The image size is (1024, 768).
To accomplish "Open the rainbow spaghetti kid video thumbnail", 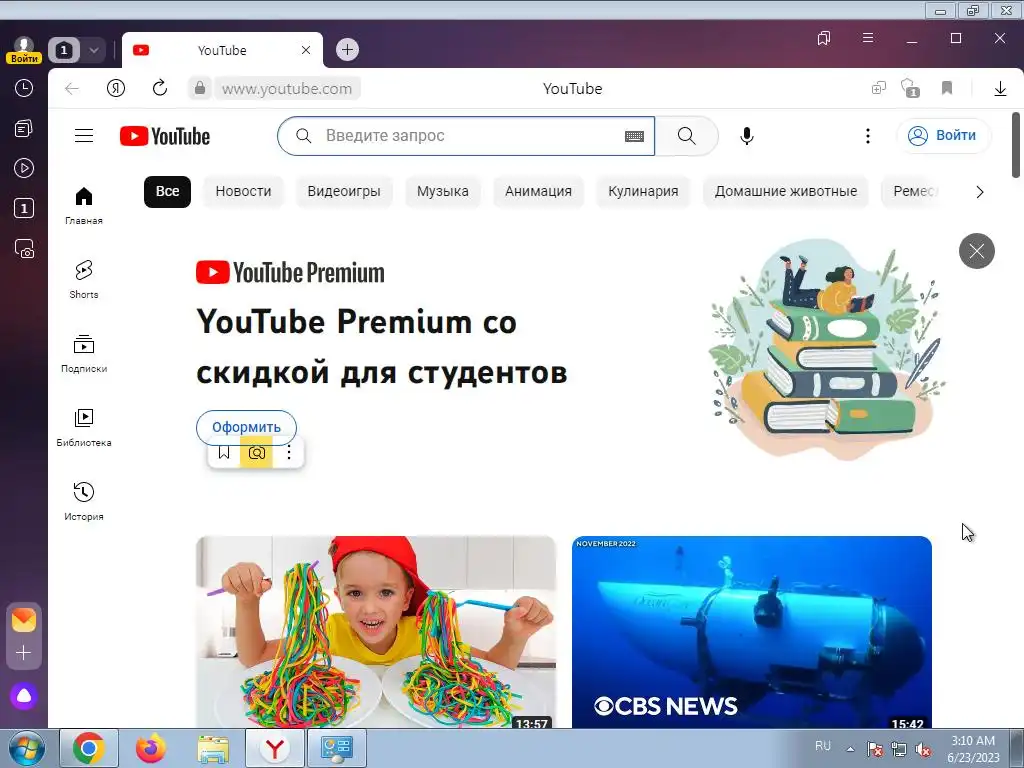I will point(376,632).
